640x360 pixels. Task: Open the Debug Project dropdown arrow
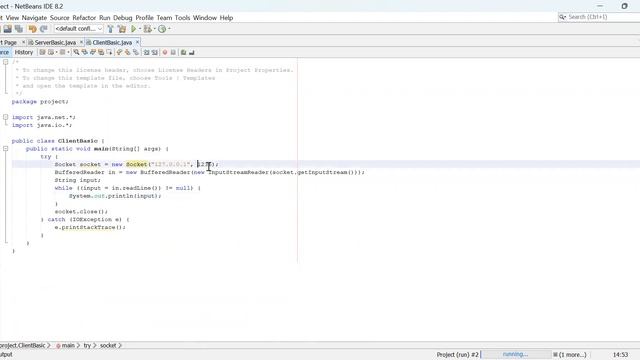[x=155, y=29]
